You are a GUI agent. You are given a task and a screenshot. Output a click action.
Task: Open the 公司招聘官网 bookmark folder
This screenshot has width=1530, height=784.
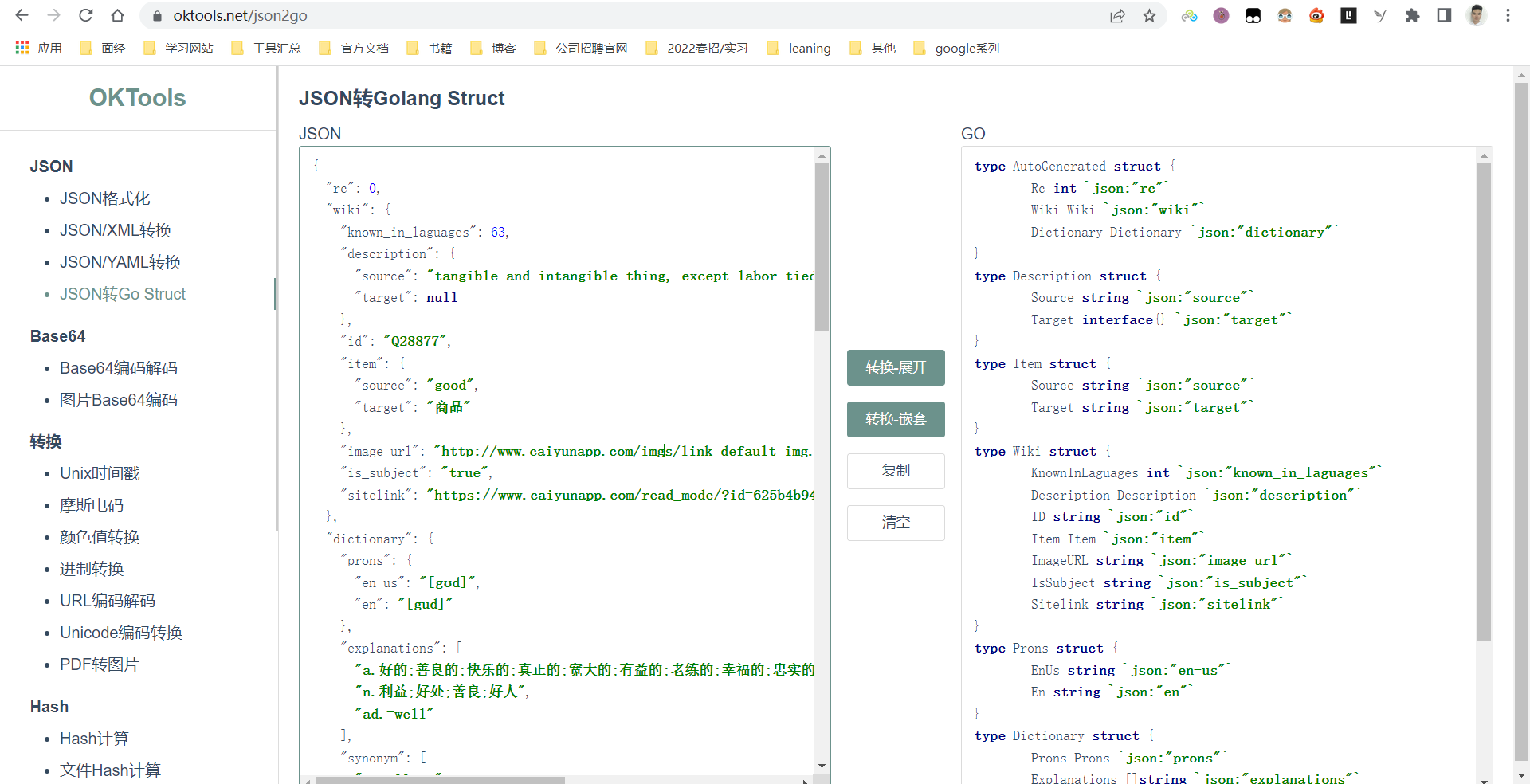pos(580,48)
